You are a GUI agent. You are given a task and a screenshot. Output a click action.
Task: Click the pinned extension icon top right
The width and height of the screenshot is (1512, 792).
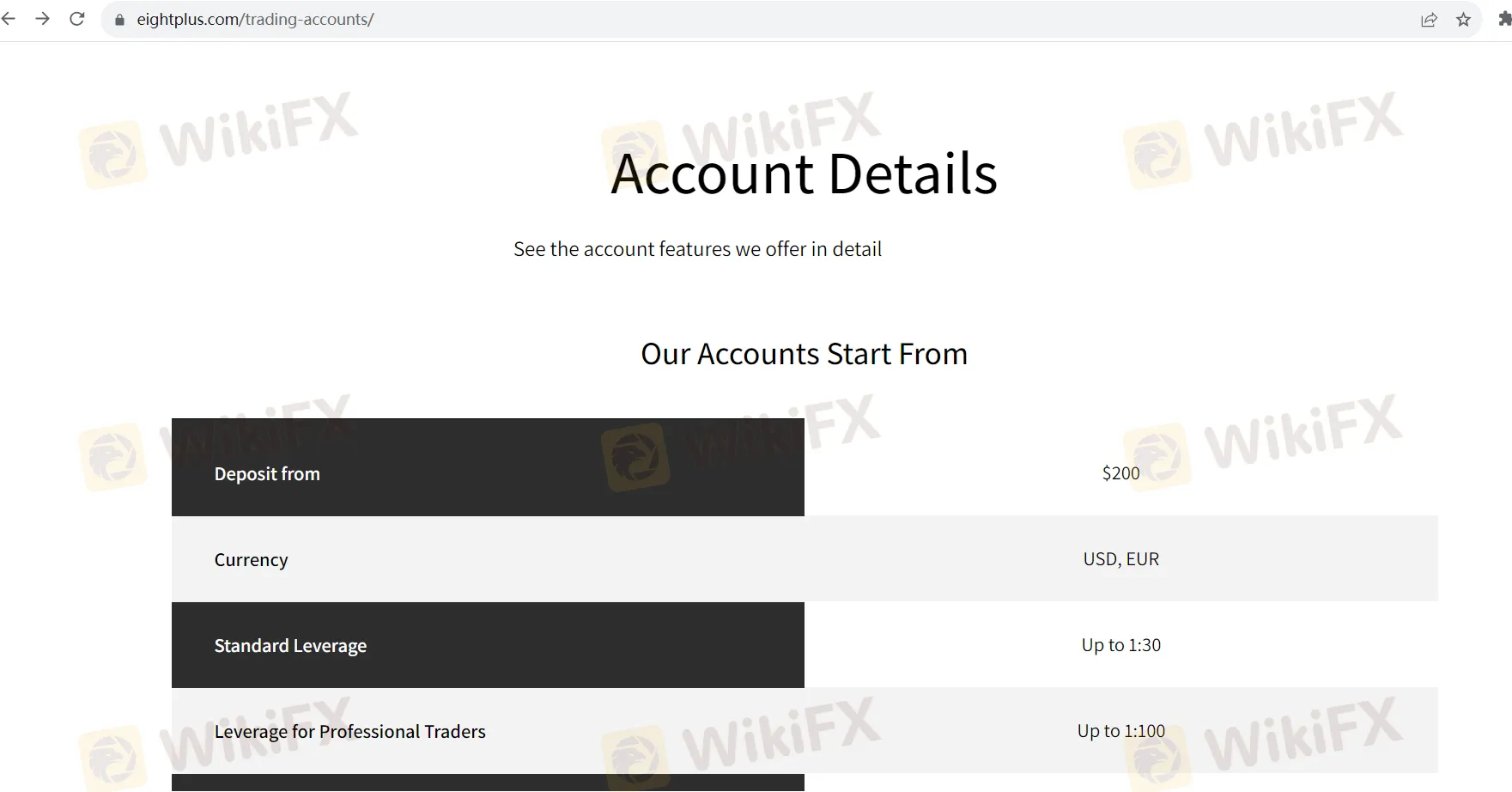coord(1503,18)
